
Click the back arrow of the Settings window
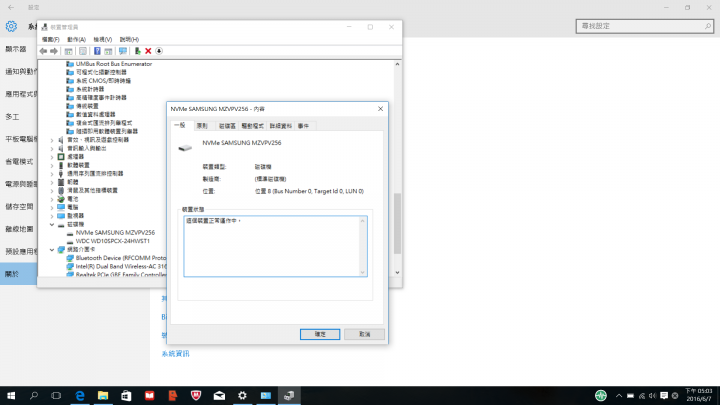pyautogui.click(x=11, y=7)
